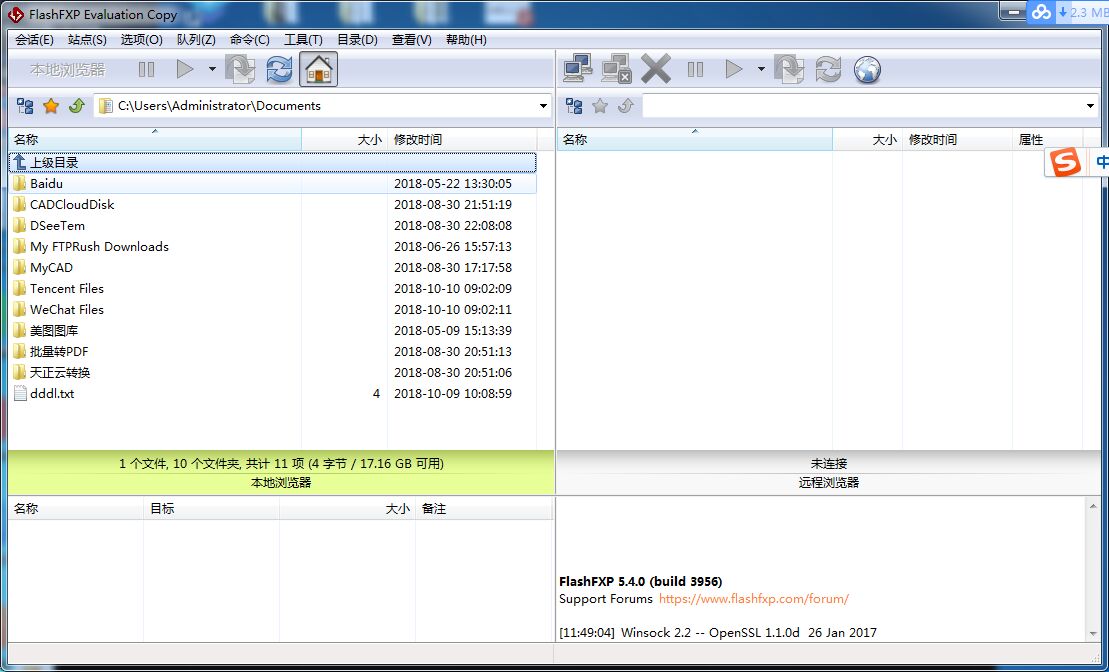Click the play/transfer icon in the local toolbar
The width and height of the screenshot is (1109, 672).
click(185, 69)
